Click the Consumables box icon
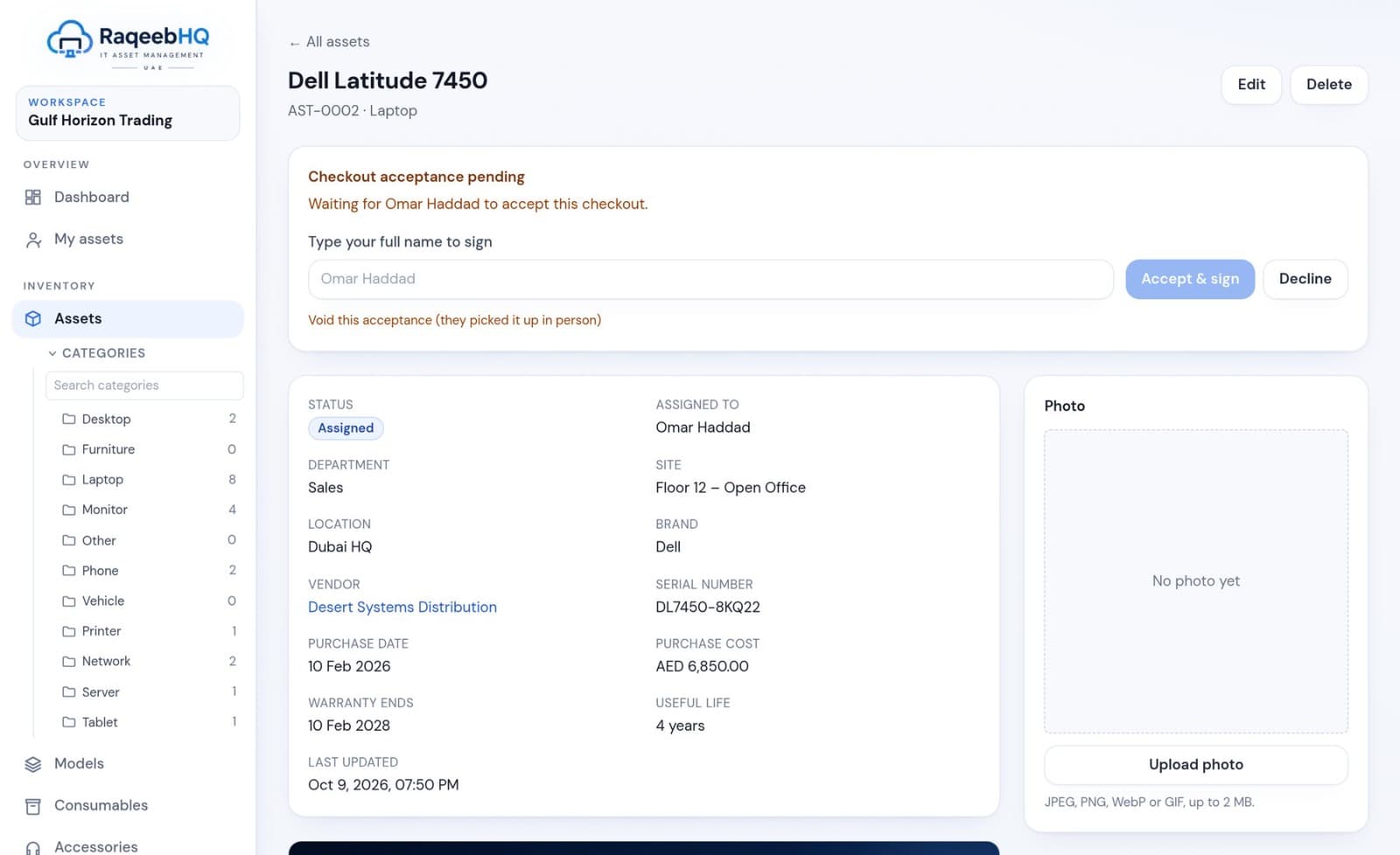 coord(33,806)
